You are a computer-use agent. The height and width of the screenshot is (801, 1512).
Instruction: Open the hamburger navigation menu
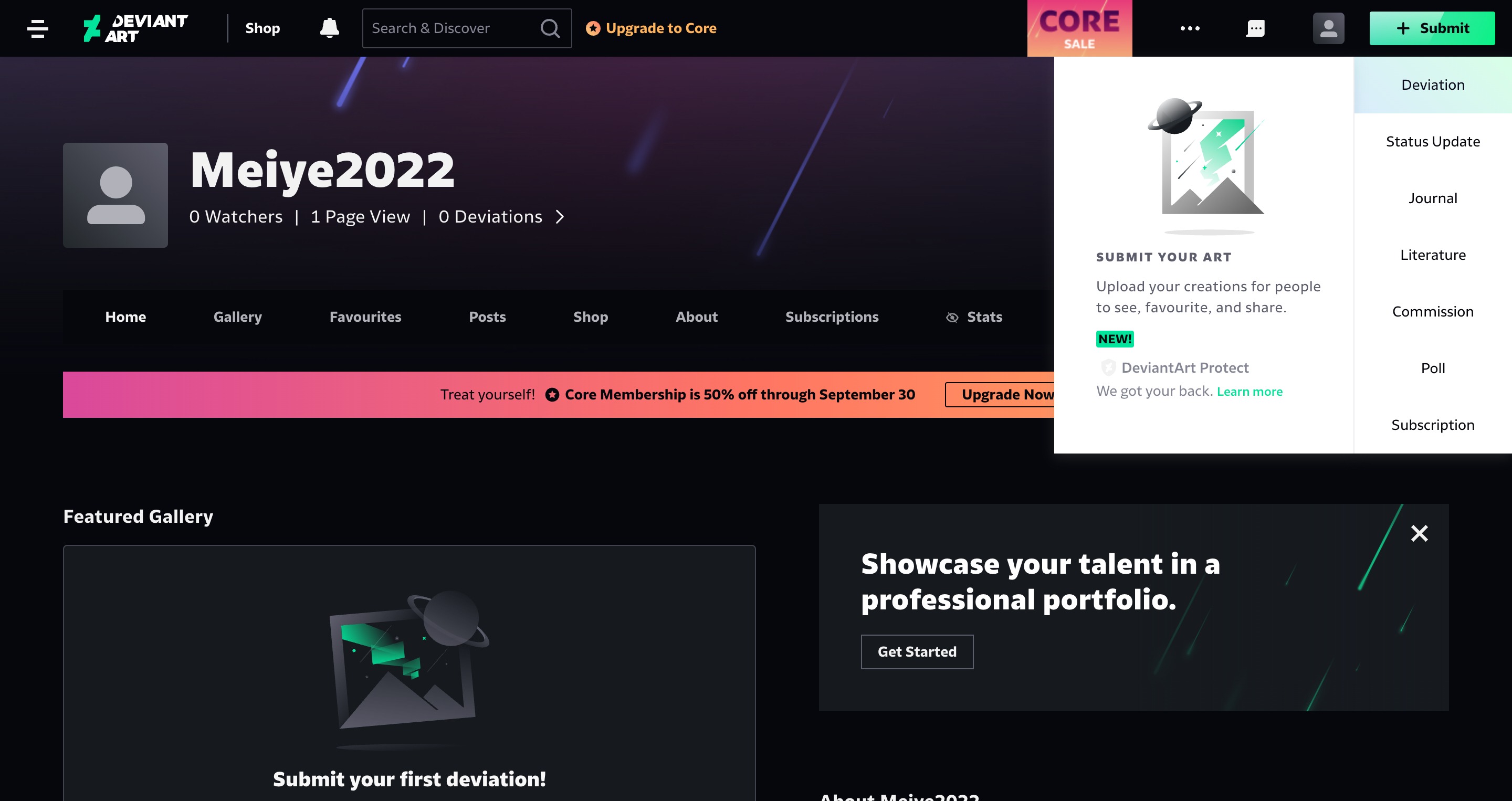point(38,28)
